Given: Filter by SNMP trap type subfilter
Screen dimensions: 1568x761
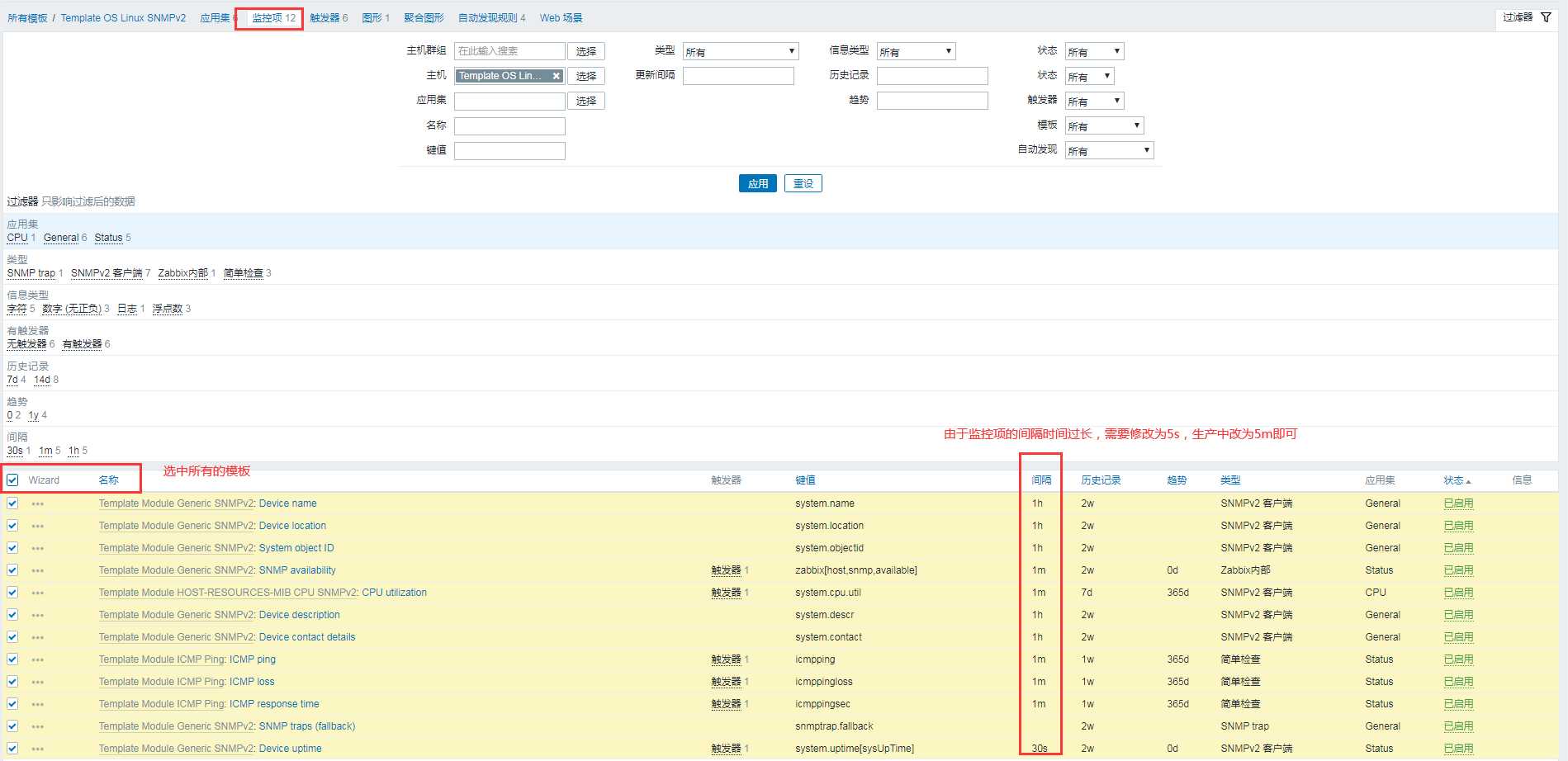Looking at the screenshot, I should [x=31, y=273].
